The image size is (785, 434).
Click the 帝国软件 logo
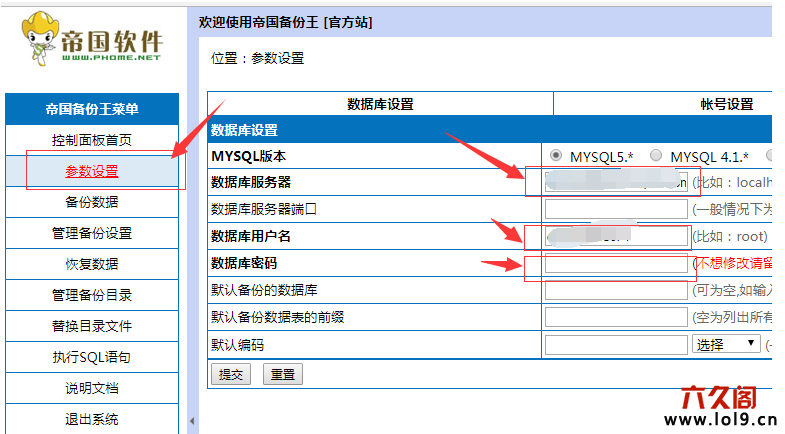(92, 42)
